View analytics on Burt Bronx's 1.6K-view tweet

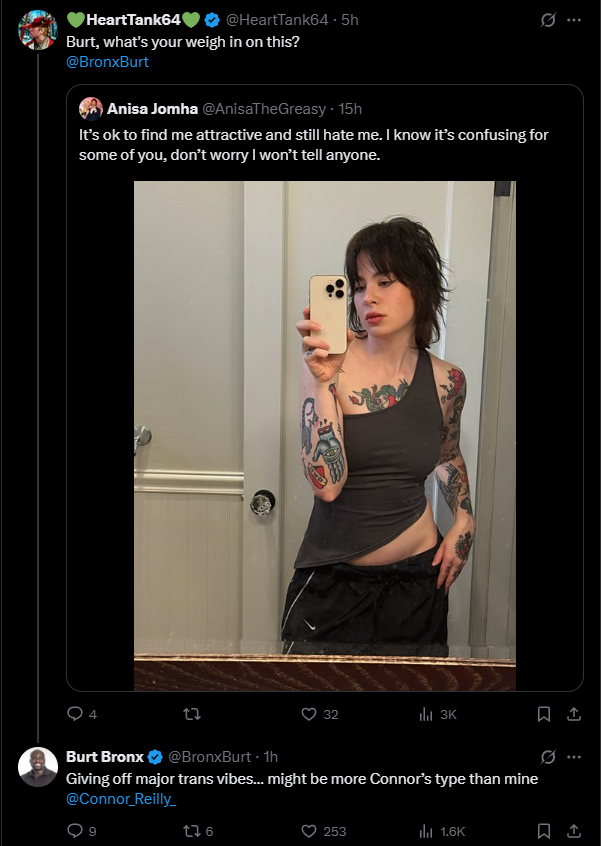pos(426,831)
